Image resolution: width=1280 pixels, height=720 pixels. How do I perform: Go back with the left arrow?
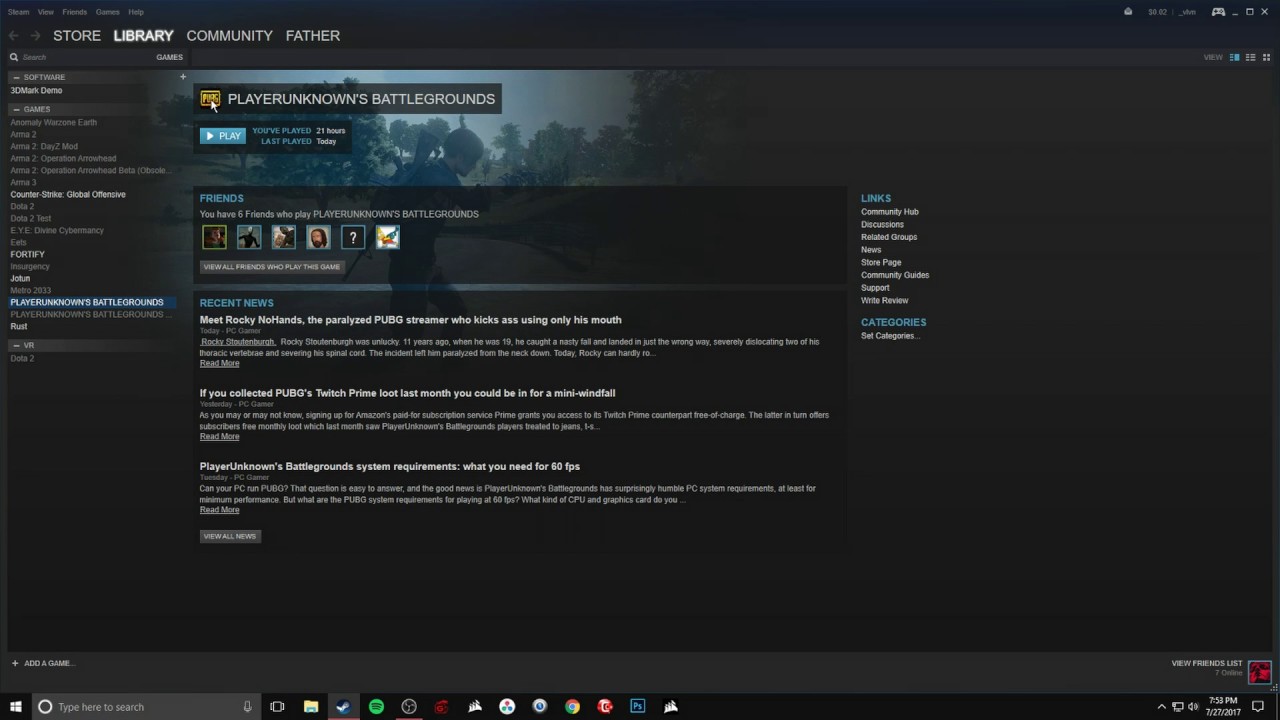[x=14, y=36]
